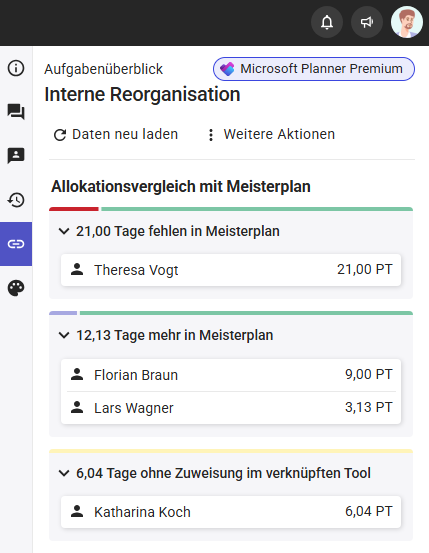Click the 21,00 PT value
429x553 pixels.
point(364,269)
